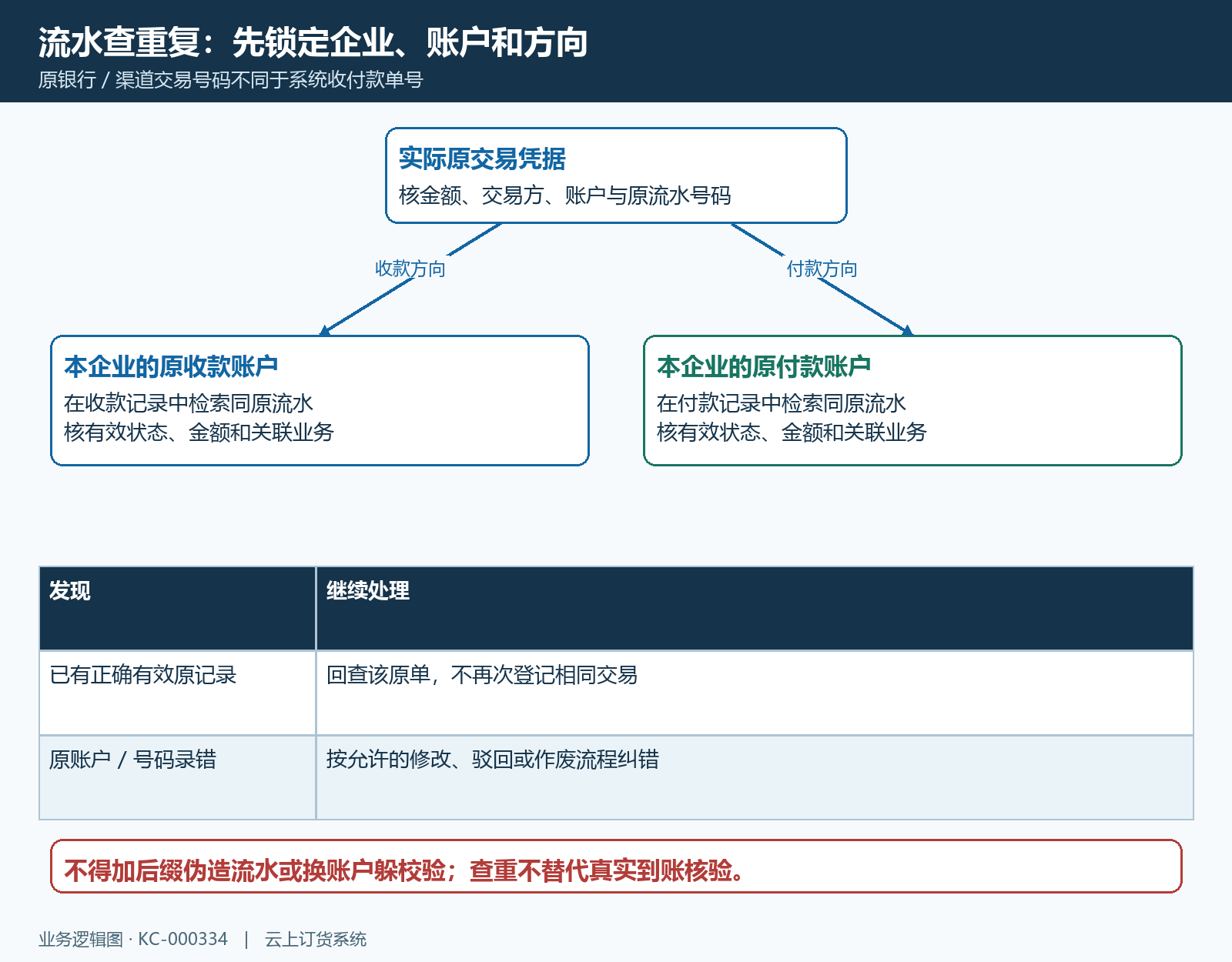Click the footer text 业务逻辑图 · KC-000334
1232x962 pixels.
click(x=133, y=939)
